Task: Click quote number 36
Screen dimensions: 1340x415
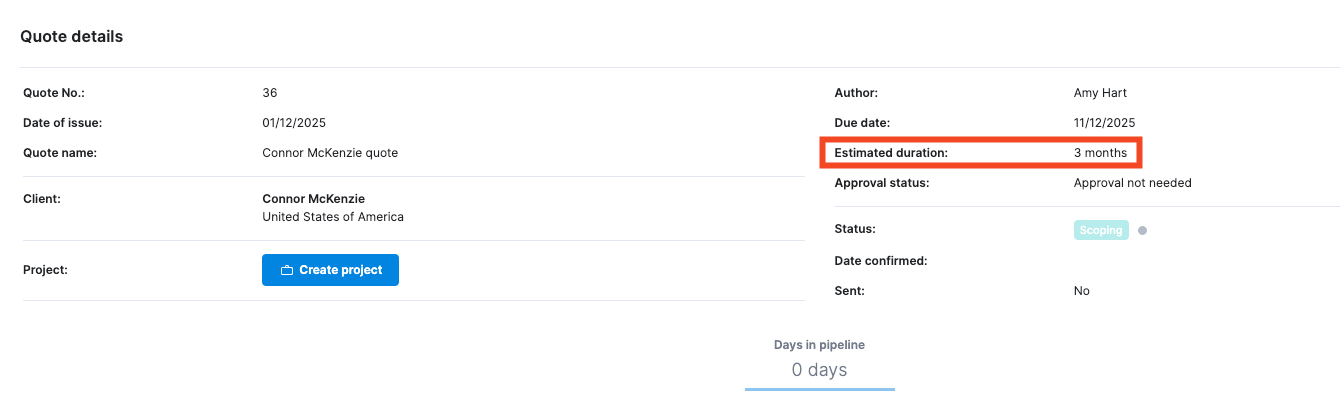Action: point(270,93)
